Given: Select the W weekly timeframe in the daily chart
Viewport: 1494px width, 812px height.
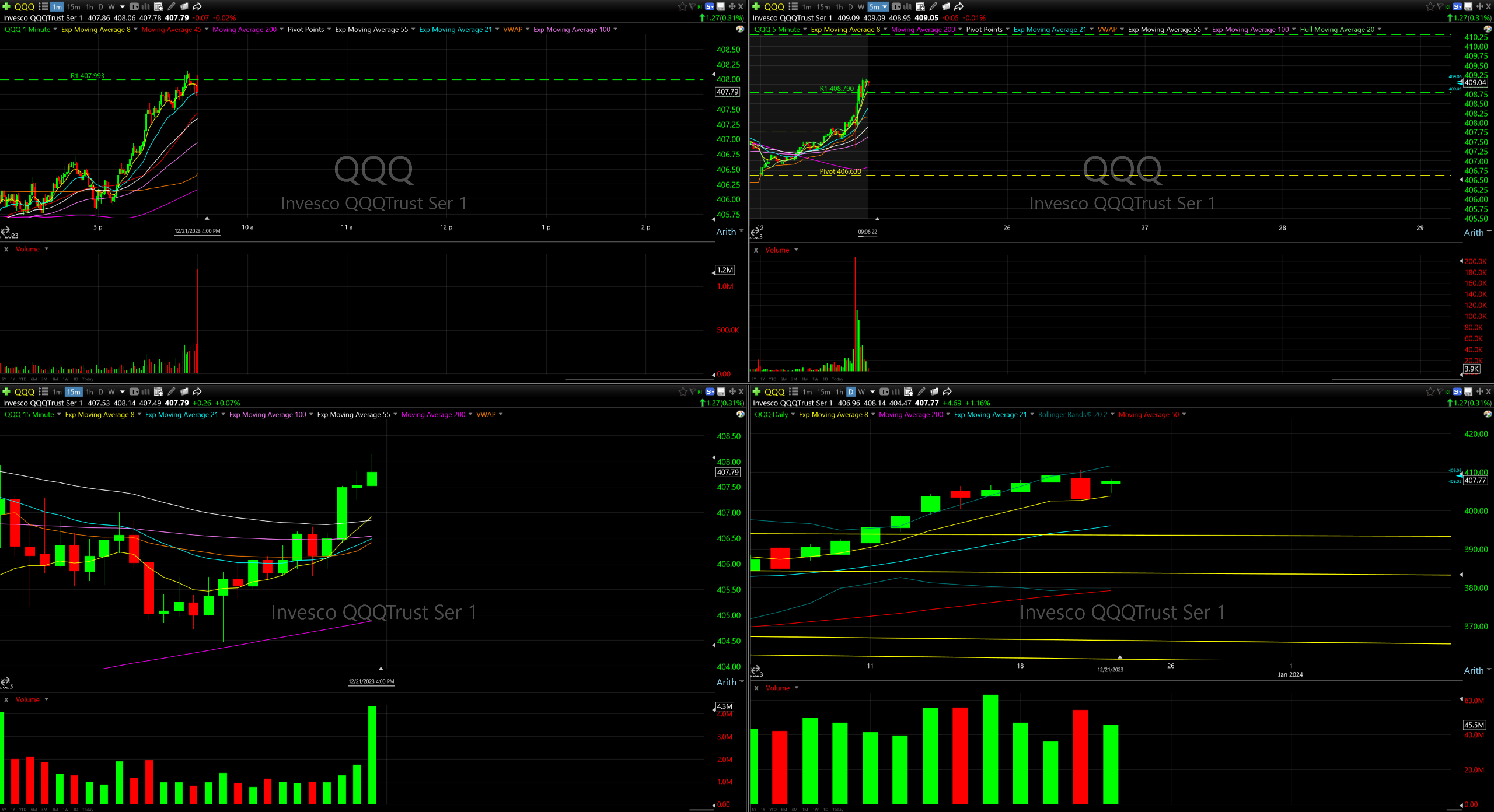Looking at the screenshot, I should click(861, 391).
